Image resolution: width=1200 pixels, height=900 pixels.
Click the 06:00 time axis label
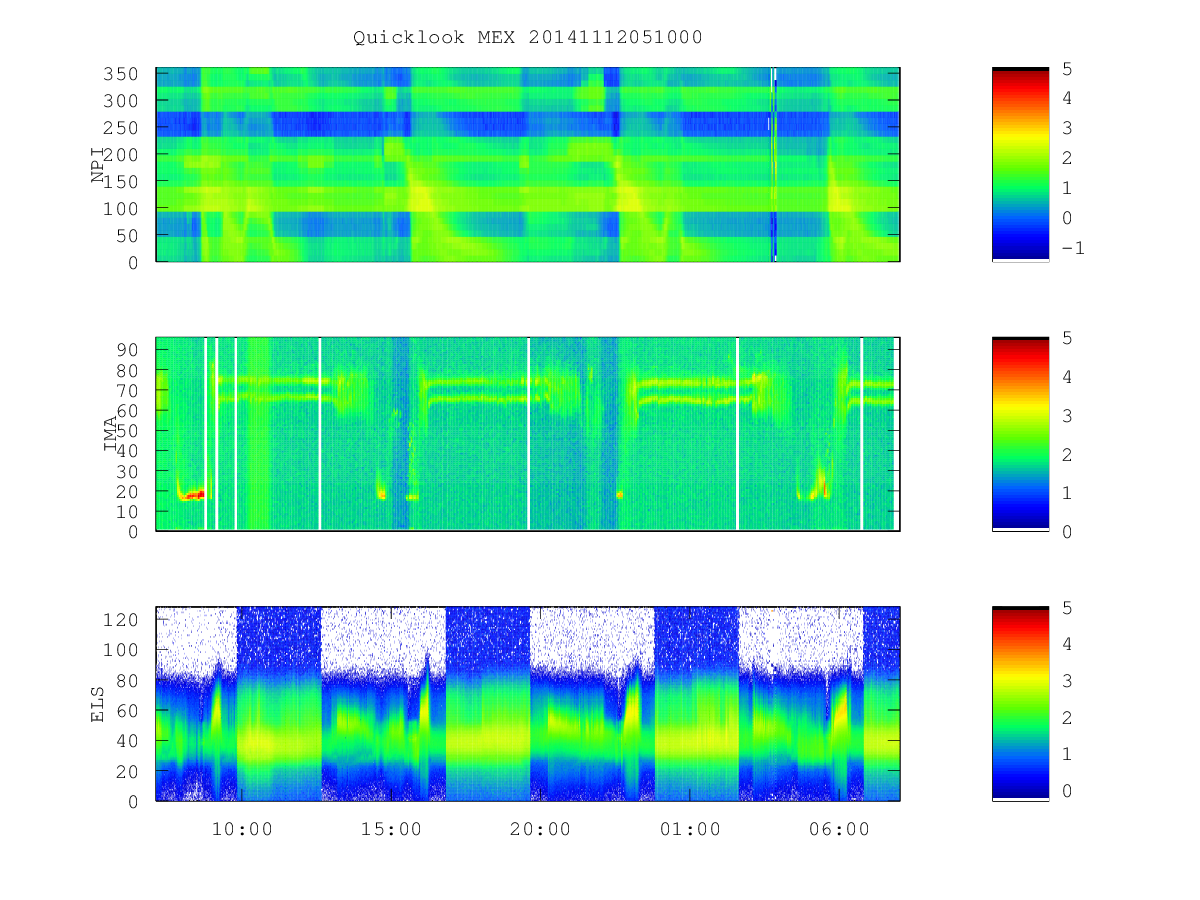[839, 829]
